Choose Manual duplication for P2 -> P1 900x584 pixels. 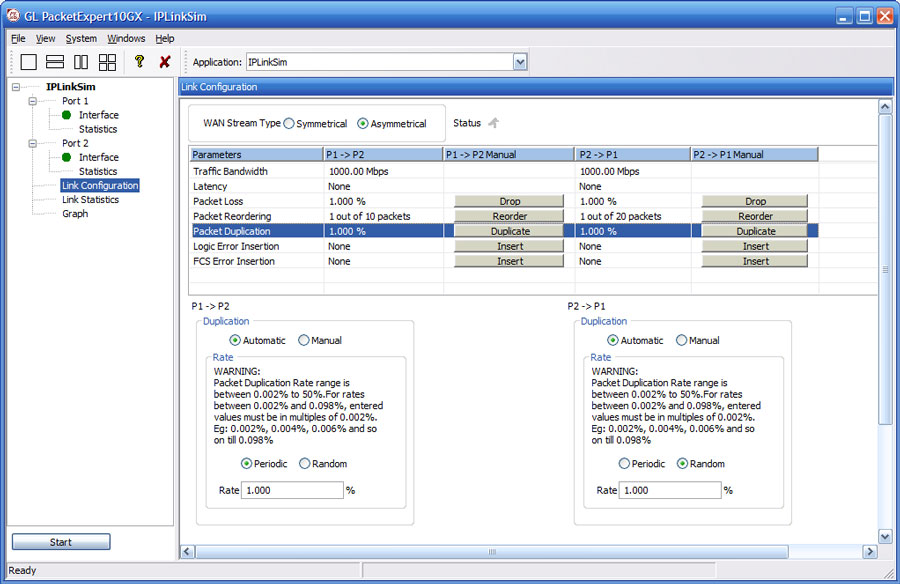coord(681,341)
